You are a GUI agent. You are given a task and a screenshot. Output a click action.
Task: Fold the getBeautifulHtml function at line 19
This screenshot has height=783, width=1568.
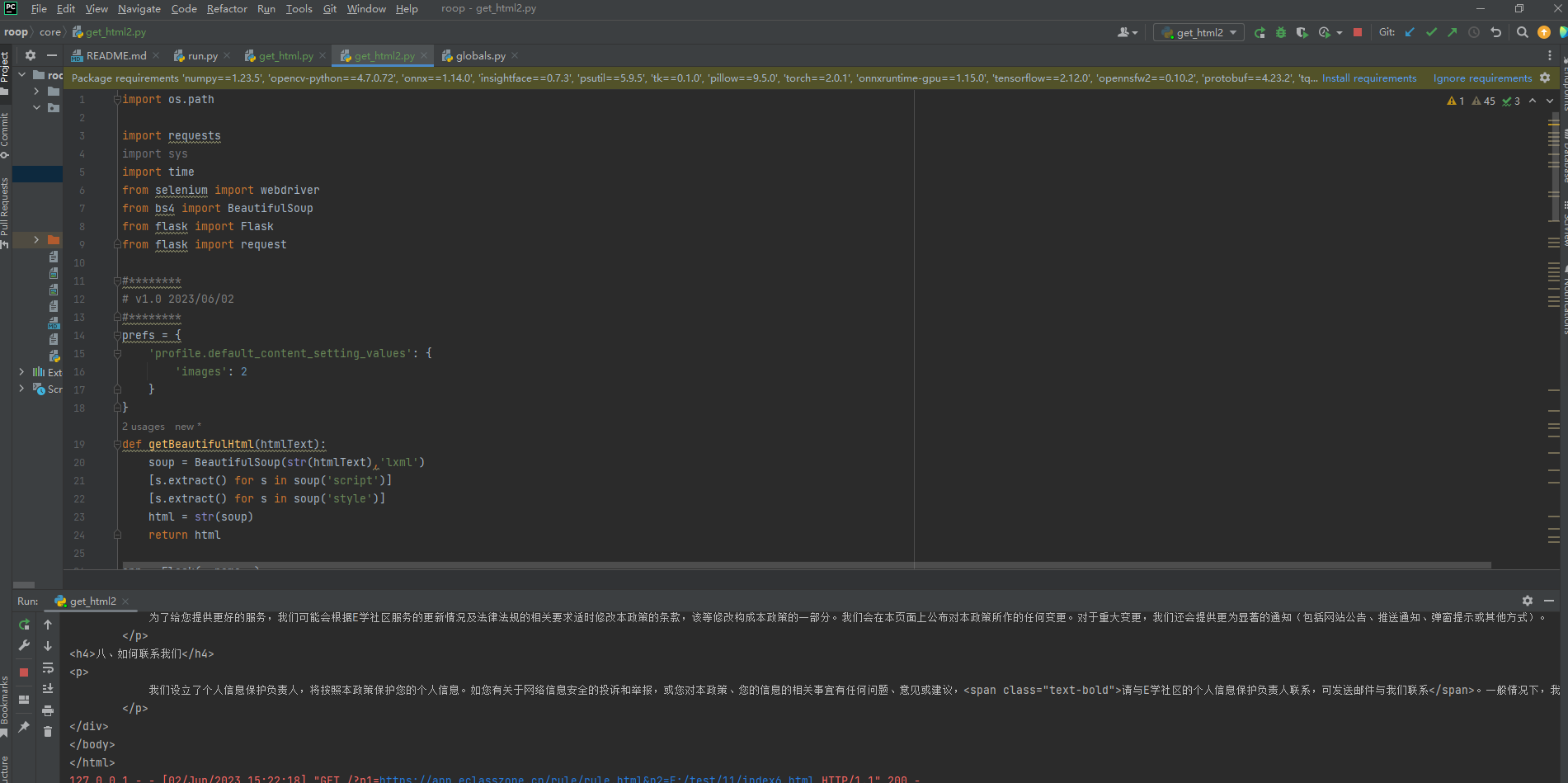click(x=117, y=444)
